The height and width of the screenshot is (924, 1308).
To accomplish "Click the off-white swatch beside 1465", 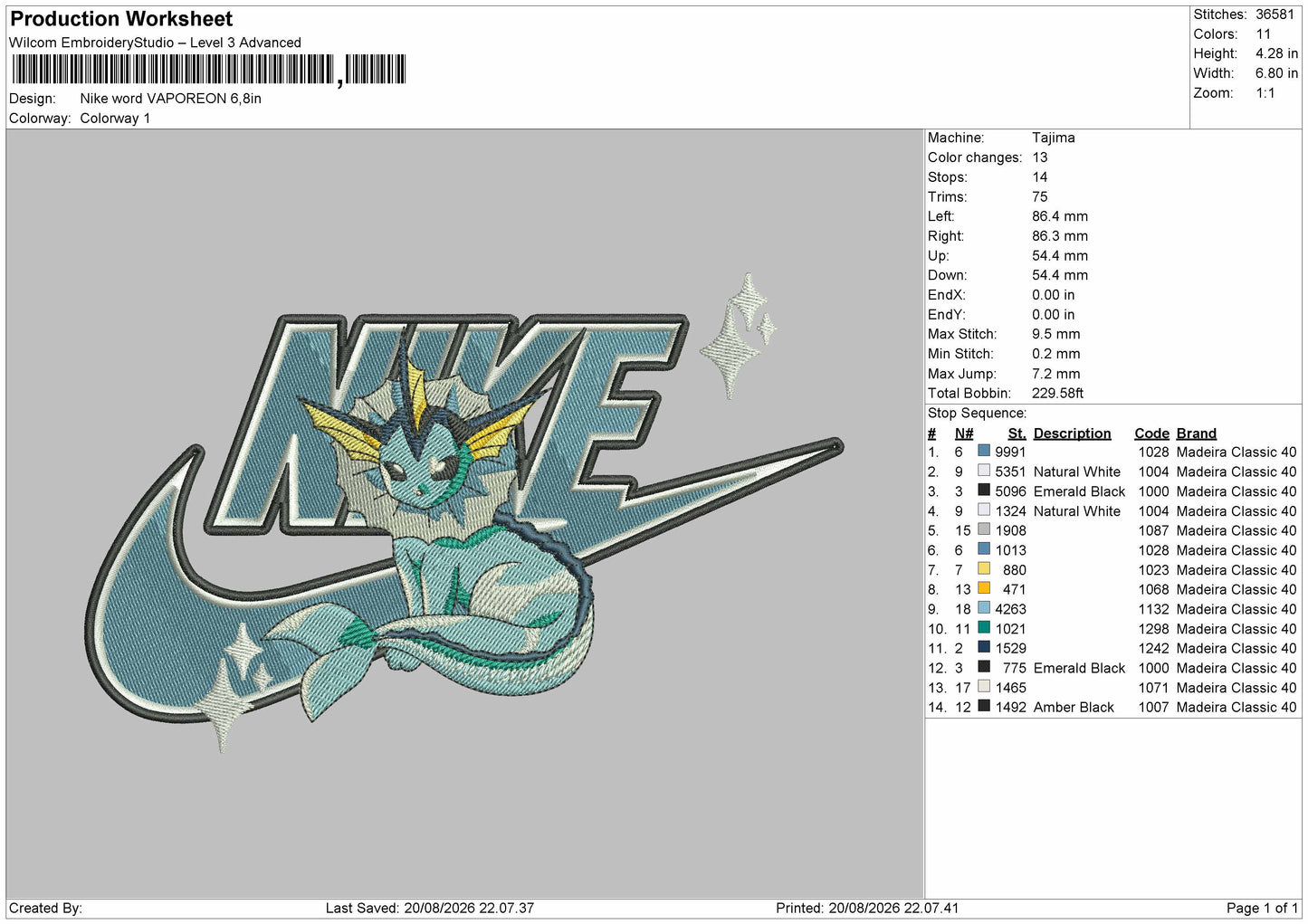I will pos(984,686).
